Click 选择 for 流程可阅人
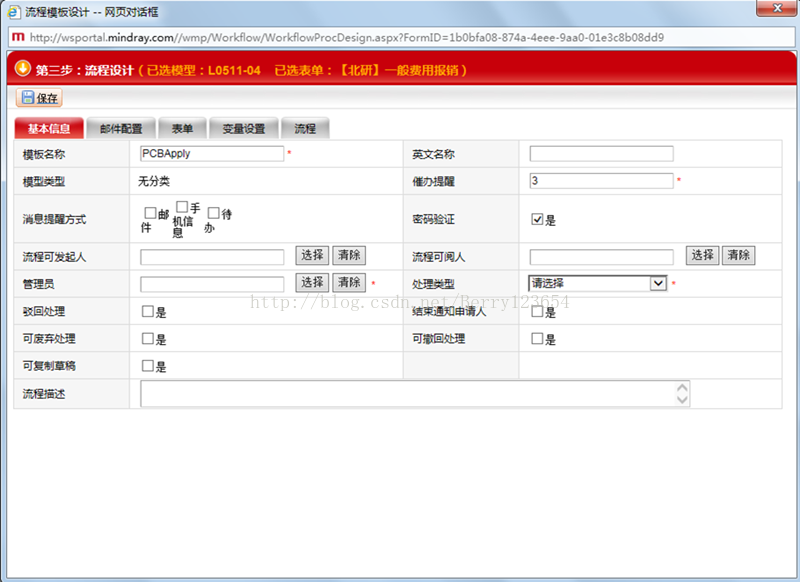 (702, 255)
